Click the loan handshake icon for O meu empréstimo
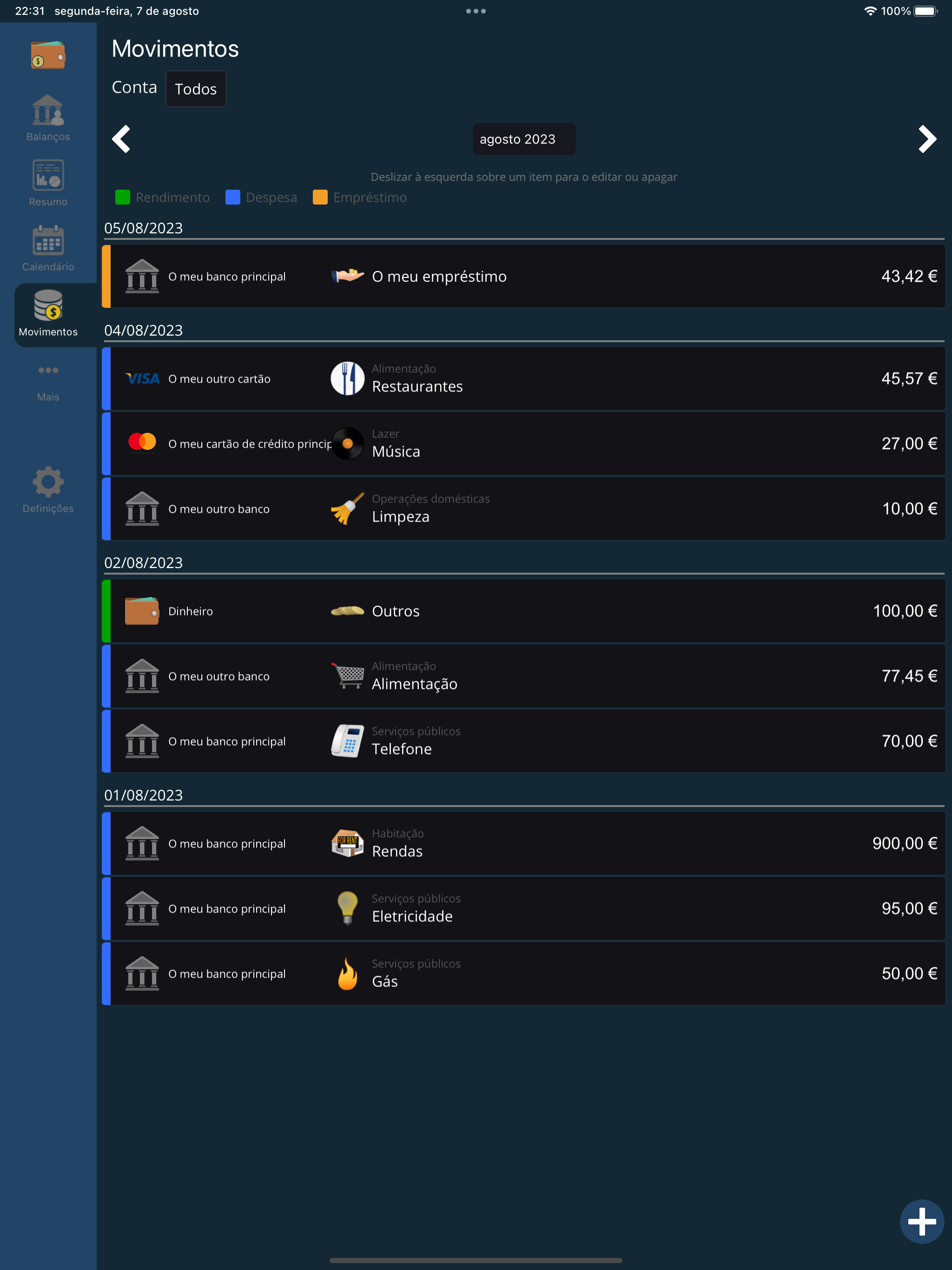 347,276
